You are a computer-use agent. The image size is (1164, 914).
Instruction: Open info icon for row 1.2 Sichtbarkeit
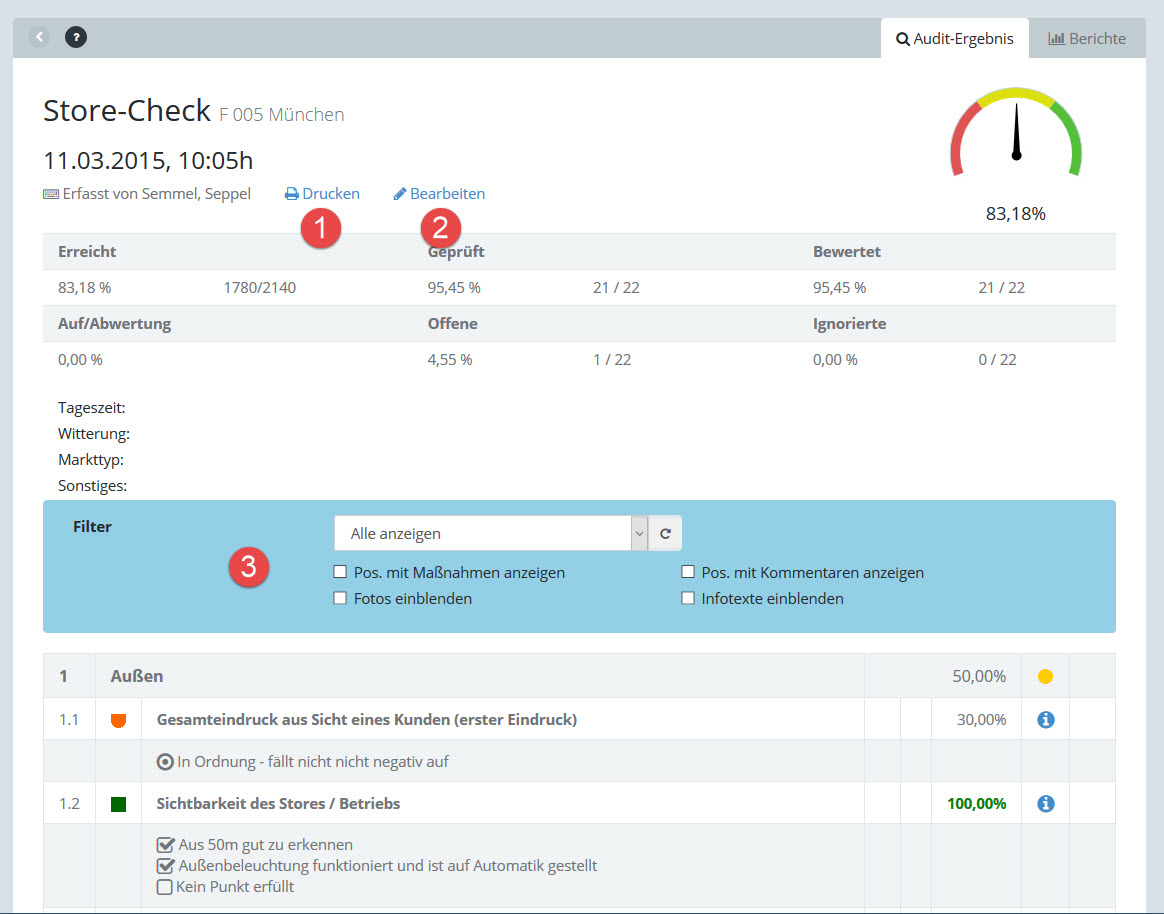[1045, 803]
